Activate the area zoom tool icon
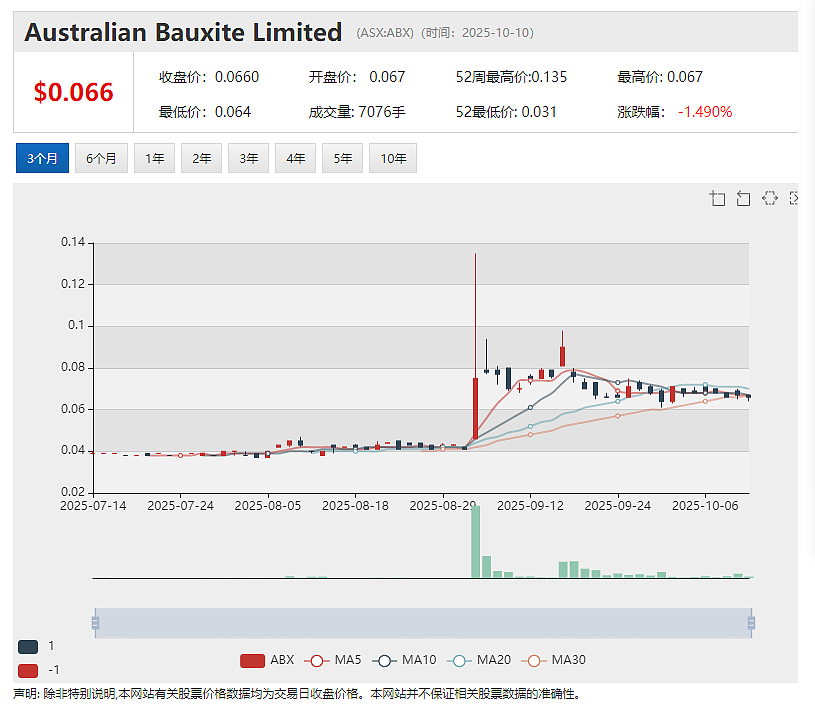Screen dimensions: 815x724 click(x=718, y=198)
